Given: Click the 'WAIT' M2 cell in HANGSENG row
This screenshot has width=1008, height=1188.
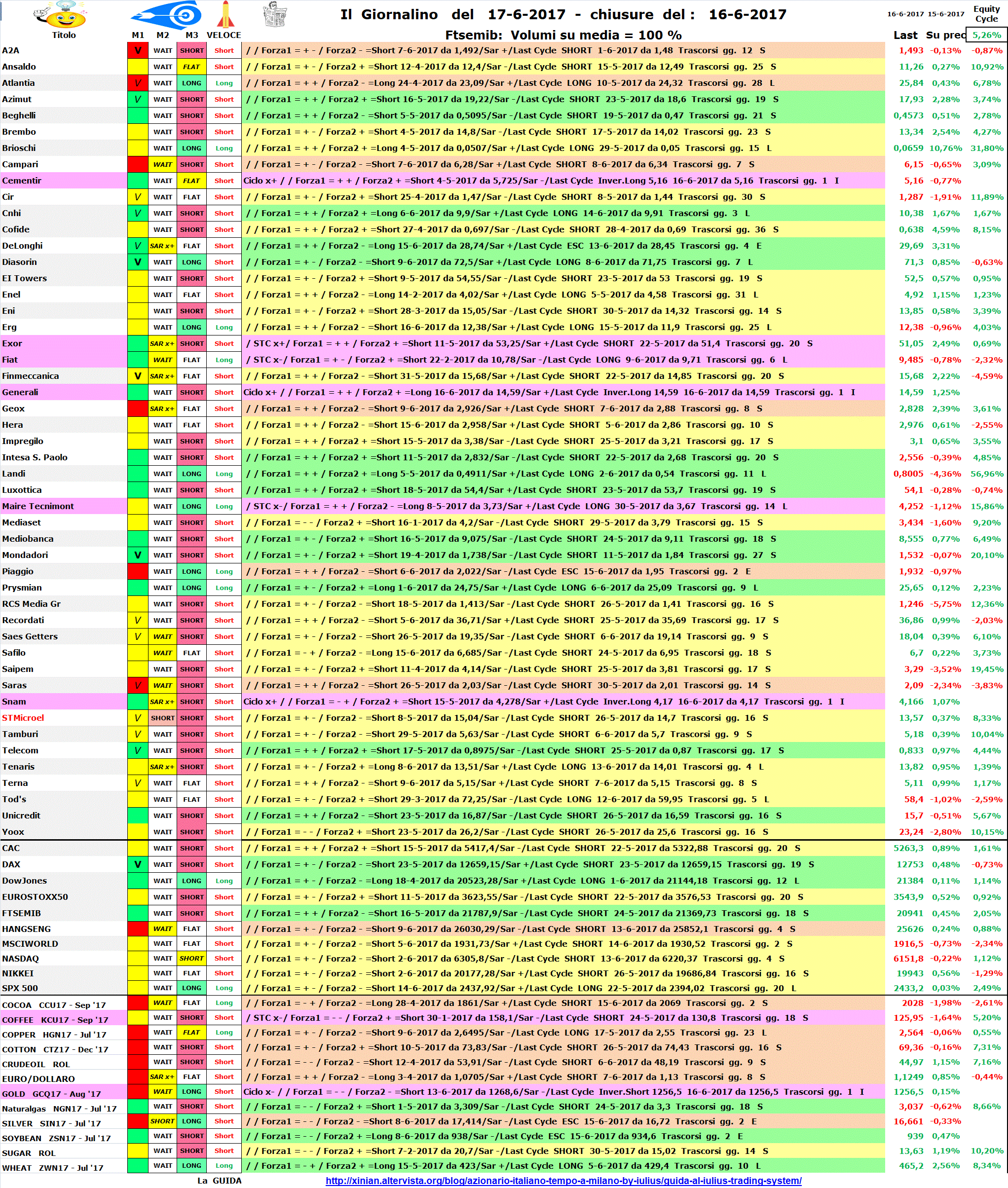Looking at the screenshot, I should (x=163, y=928).
